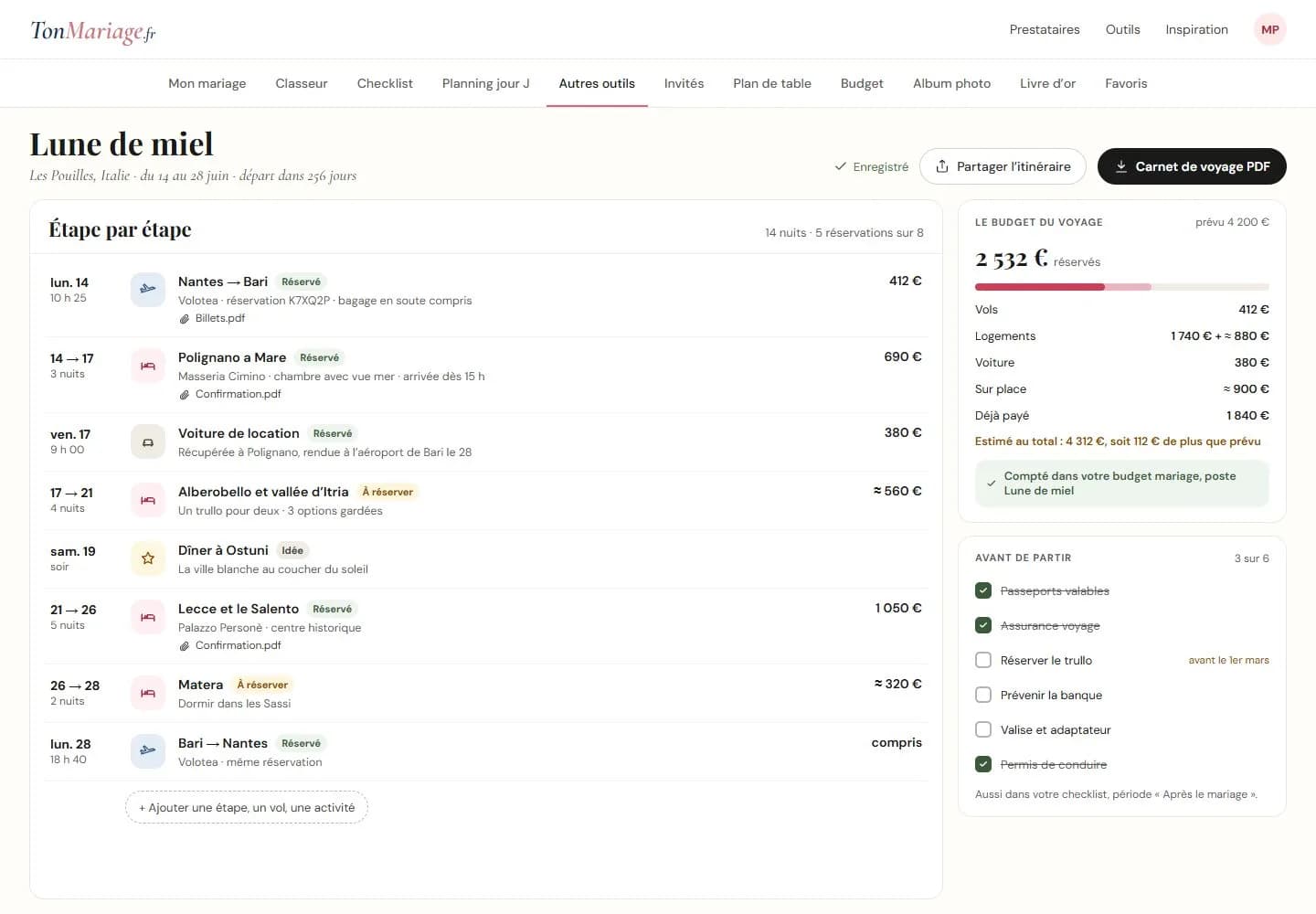
Task: Open the Album photo tab
Action: (x=951, y=83)
